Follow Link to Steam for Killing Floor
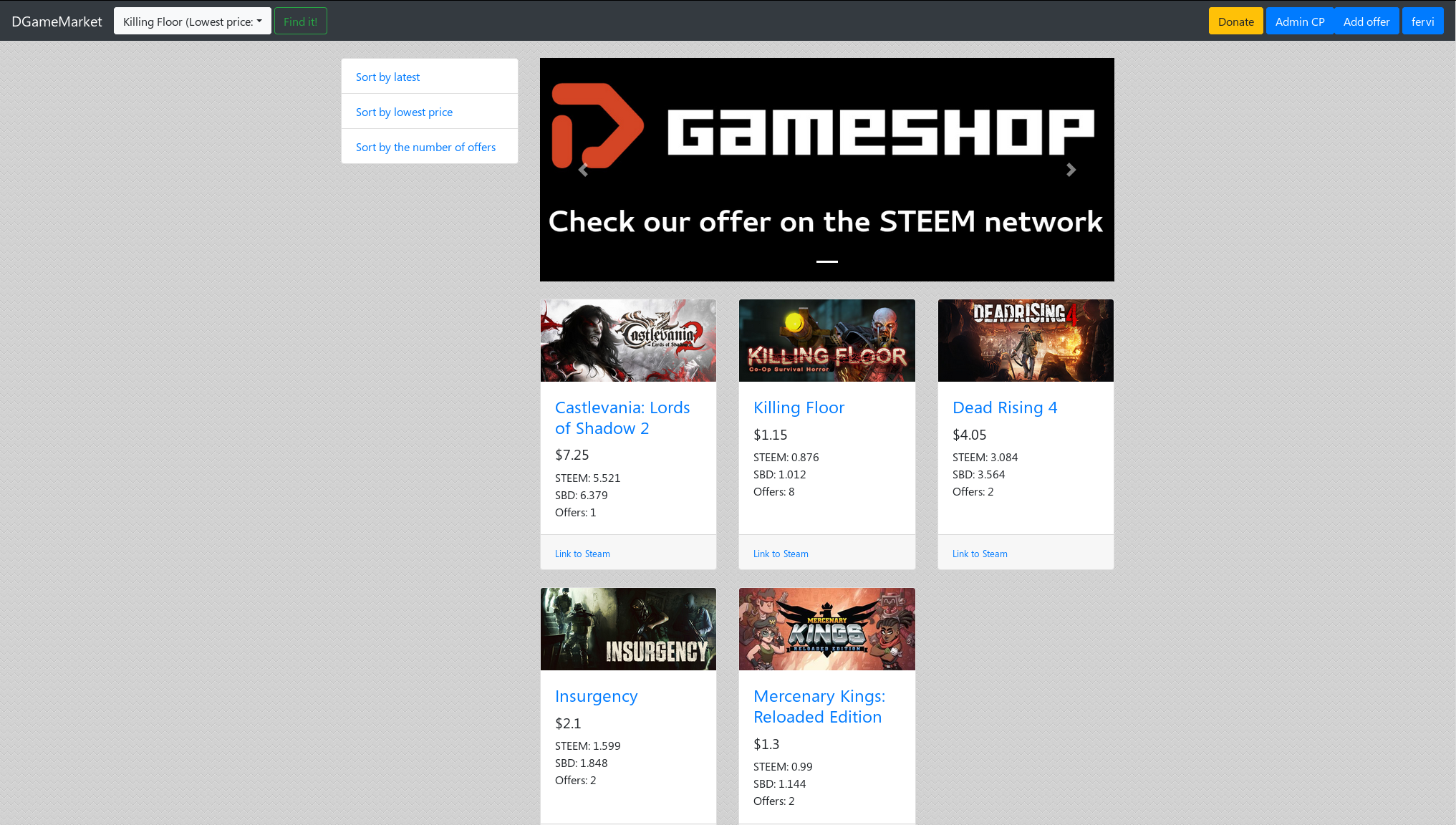Viewport: 1456px width, 825px height. tap(781, 554)
